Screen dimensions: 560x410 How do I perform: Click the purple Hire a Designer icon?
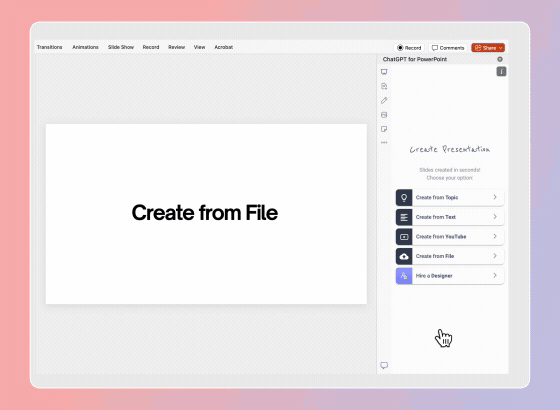[x=404, y=276]
